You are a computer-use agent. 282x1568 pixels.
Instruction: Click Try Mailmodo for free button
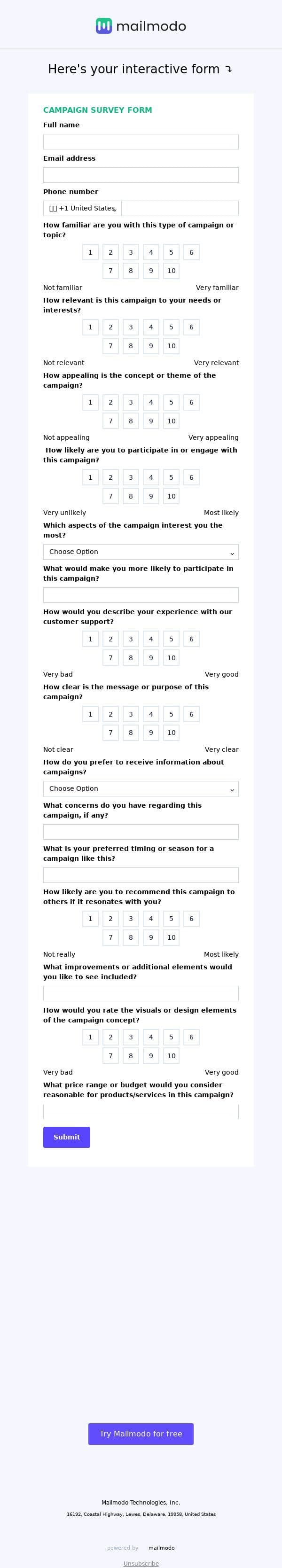[x=141, y=1434]
